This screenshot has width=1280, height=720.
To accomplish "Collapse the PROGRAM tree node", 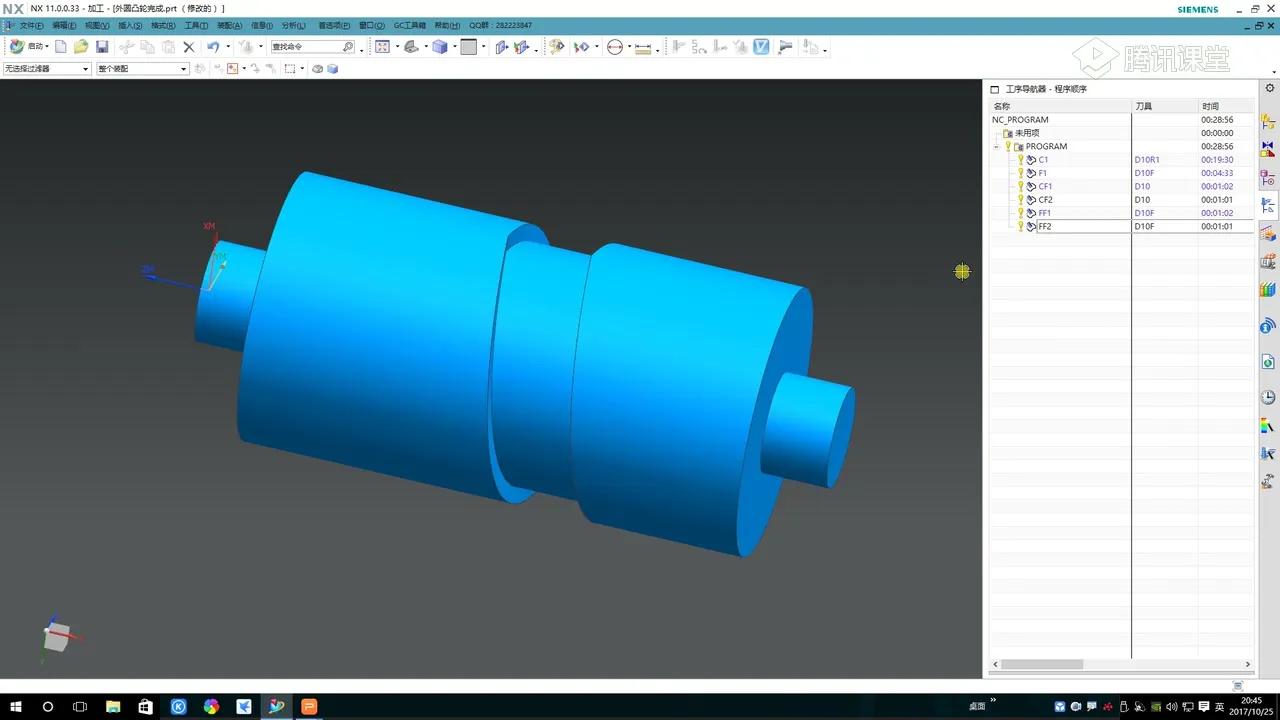I will [x=997, y=147].
